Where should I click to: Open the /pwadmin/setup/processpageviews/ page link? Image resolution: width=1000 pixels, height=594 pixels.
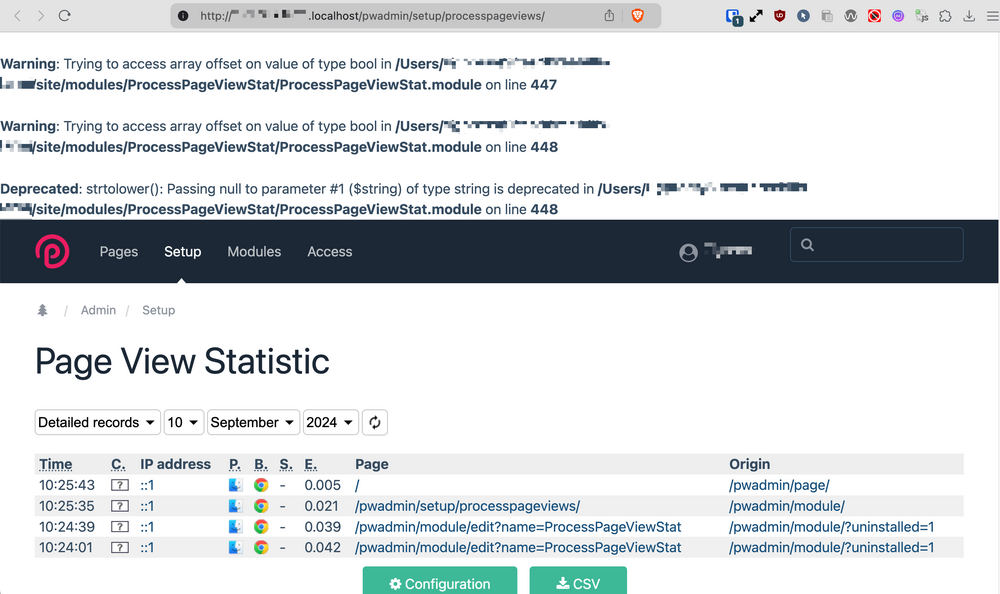click(467, 506)
